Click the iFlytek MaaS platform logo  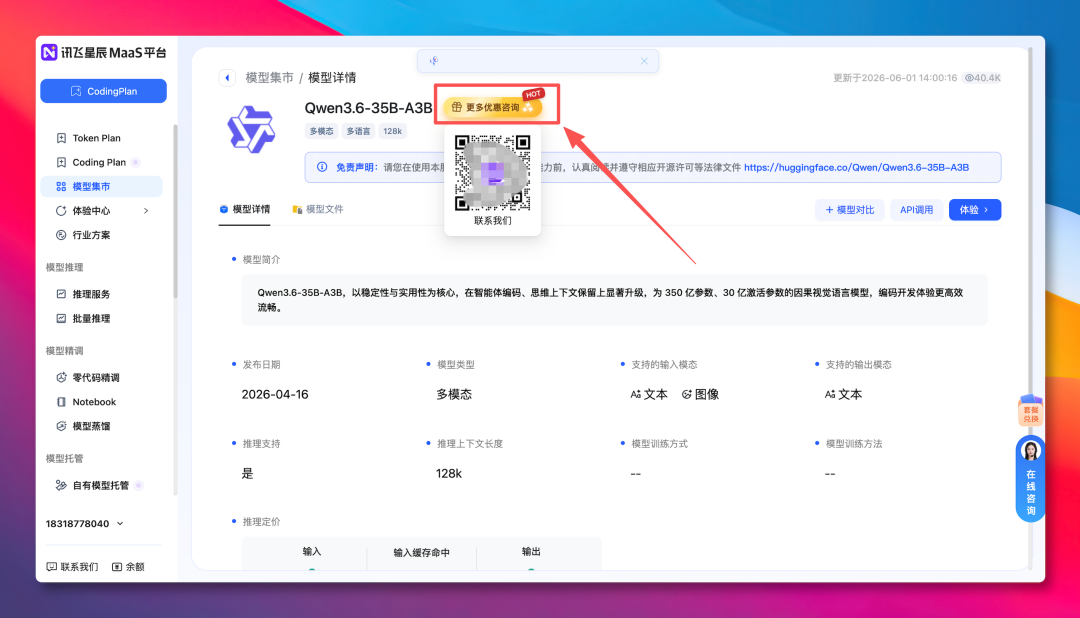point(104,52)
